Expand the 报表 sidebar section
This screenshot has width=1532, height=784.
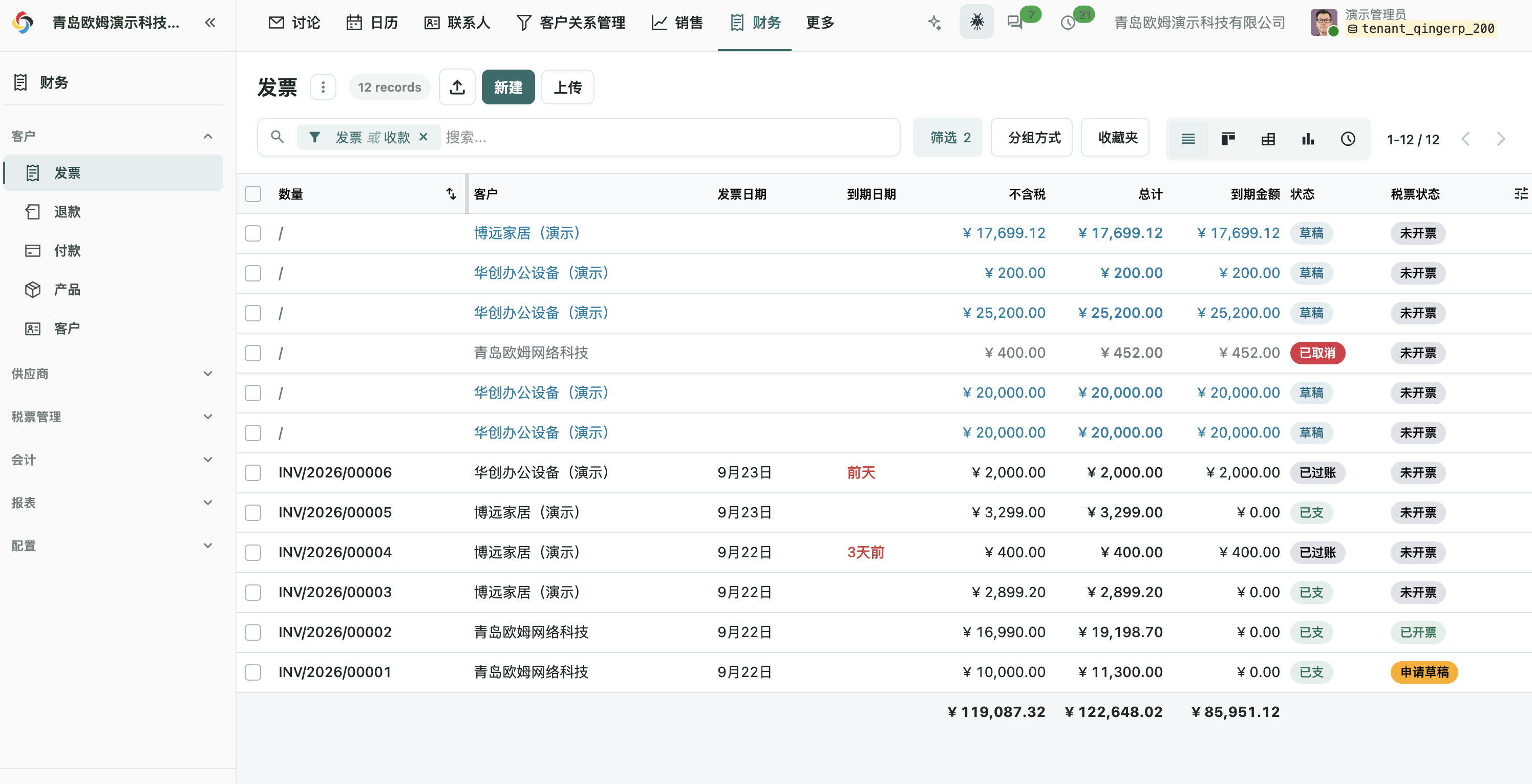(113, 503)
